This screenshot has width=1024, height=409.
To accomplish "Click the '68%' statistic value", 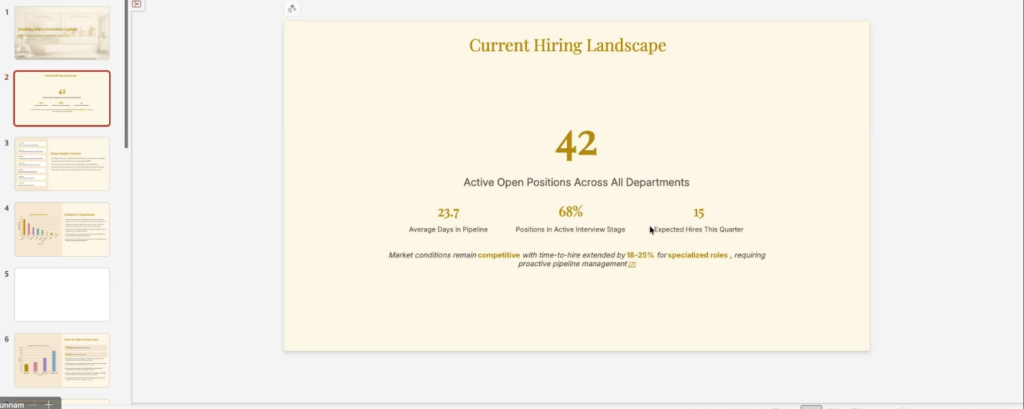I will click(570, 212).
